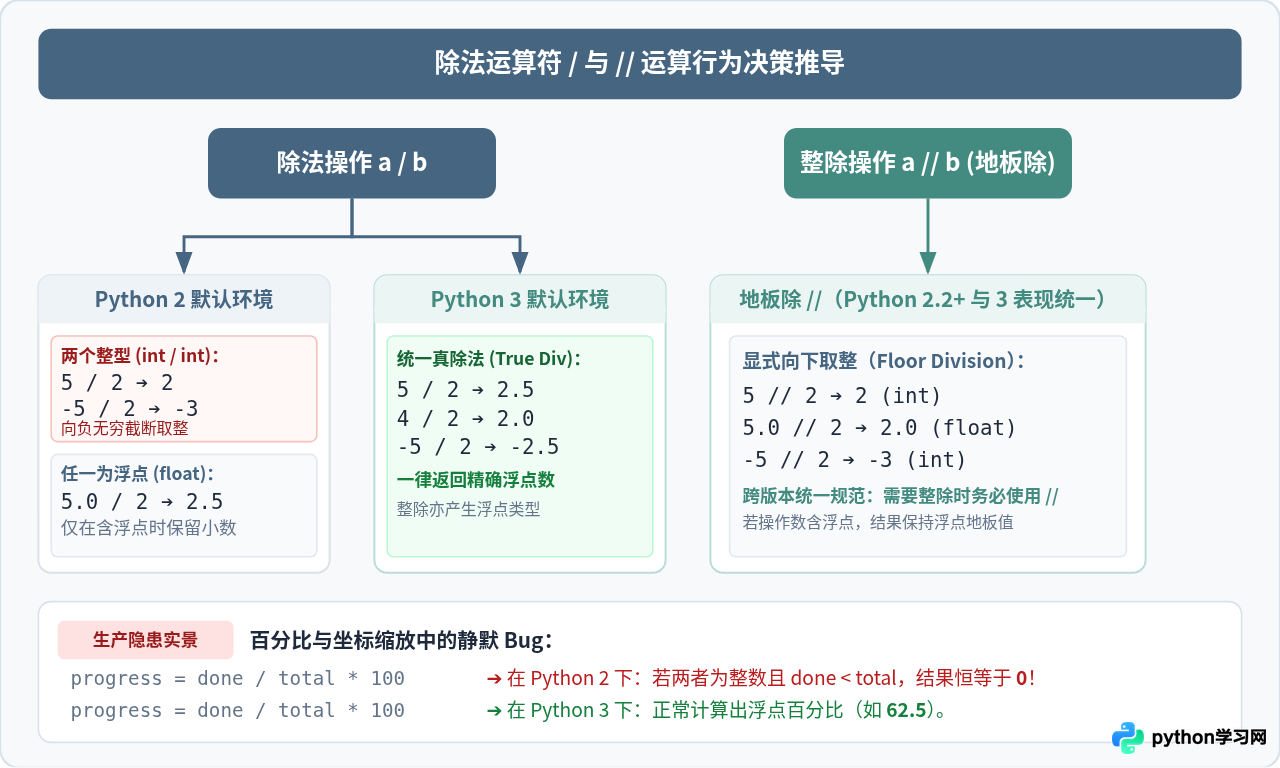The width and height of the screenshot is (1280, 768).
Task: Click "5 / 2 → 2" under Python 2
Action: tap(117, 382)
